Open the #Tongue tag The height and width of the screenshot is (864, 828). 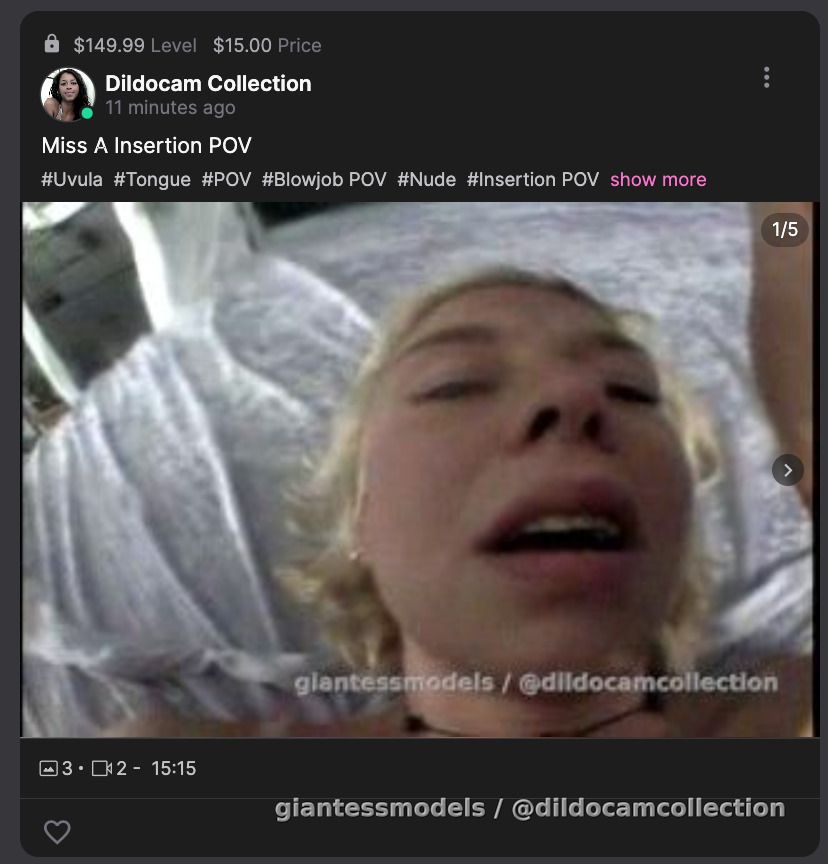click(153, 179)
